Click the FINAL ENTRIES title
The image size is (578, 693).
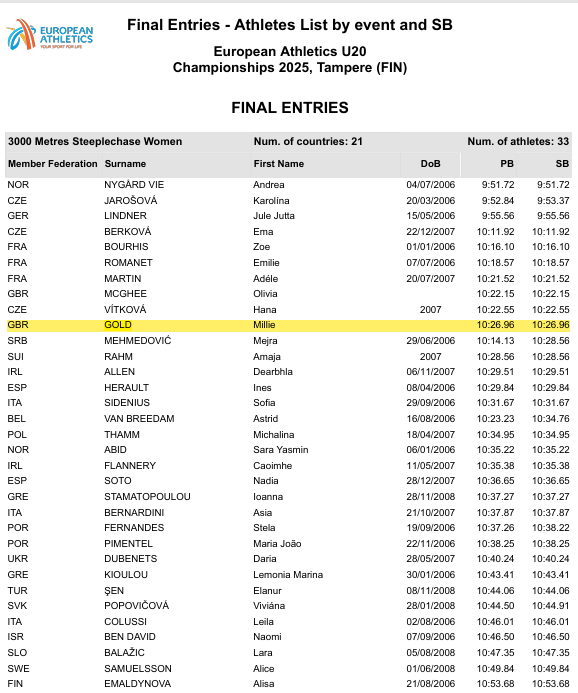[x=290, y=108]
